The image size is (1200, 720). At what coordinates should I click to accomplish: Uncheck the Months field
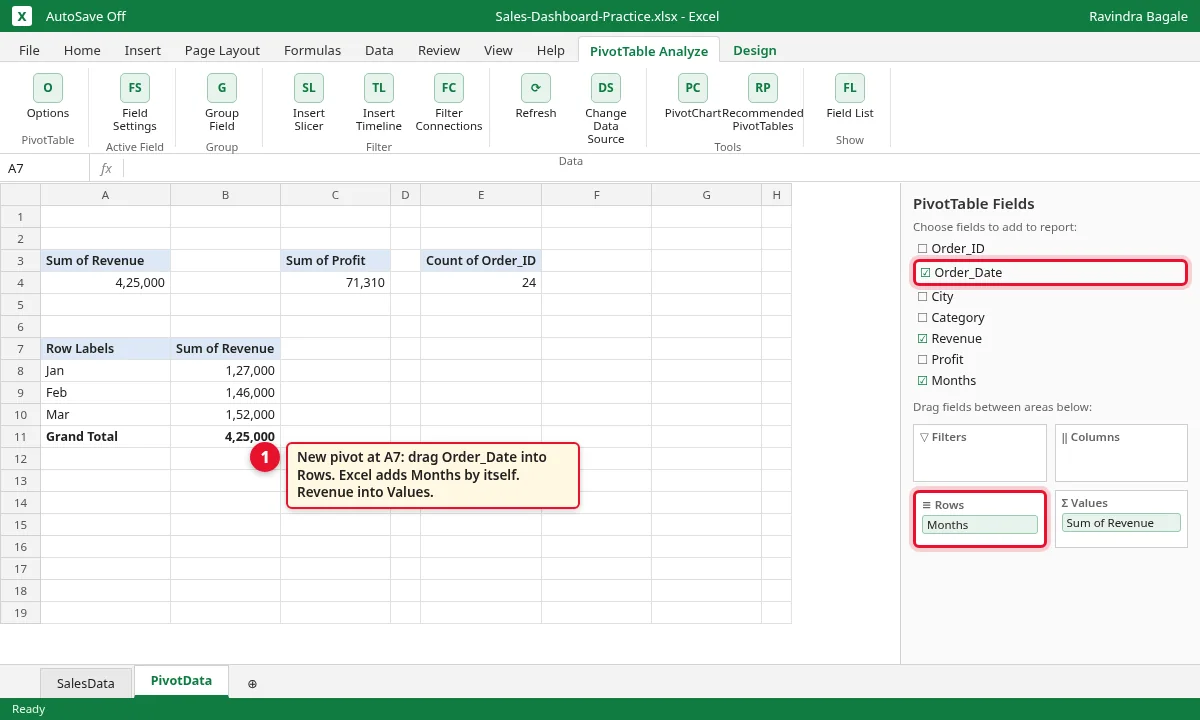coord(923,380)
